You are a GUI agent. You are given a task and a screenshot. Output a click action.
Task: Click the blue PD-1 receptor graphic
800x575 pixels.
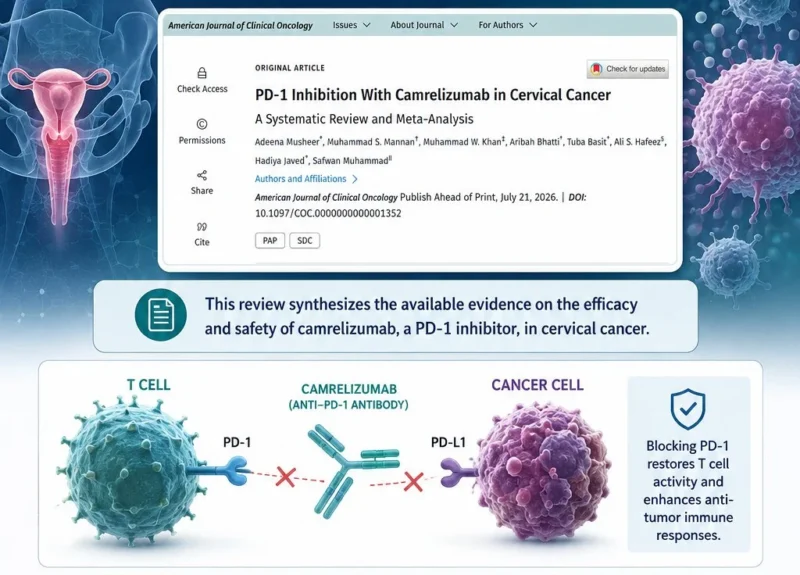tap(219, 471)
